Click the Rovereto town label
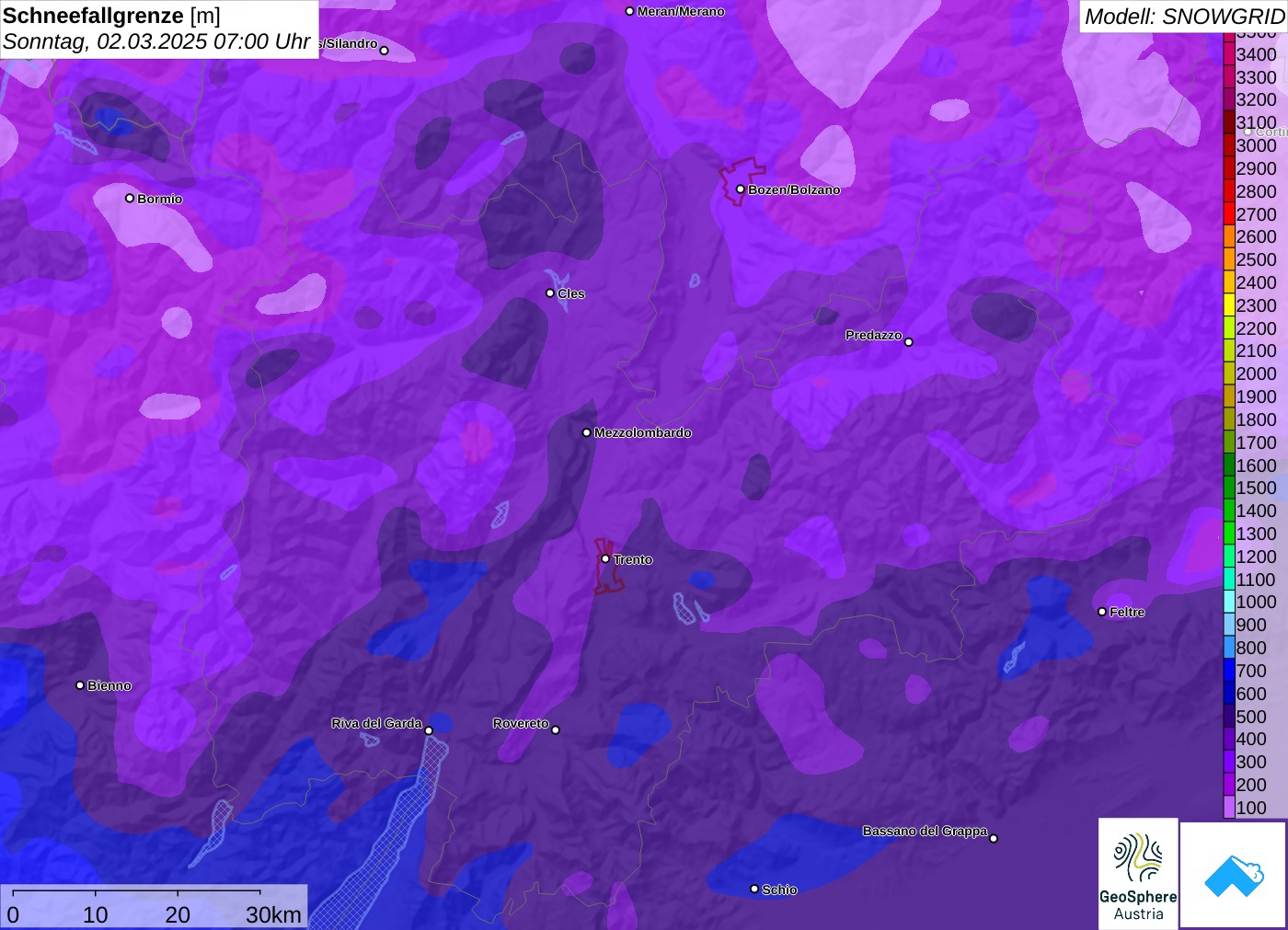 click(x=521, y=723)
